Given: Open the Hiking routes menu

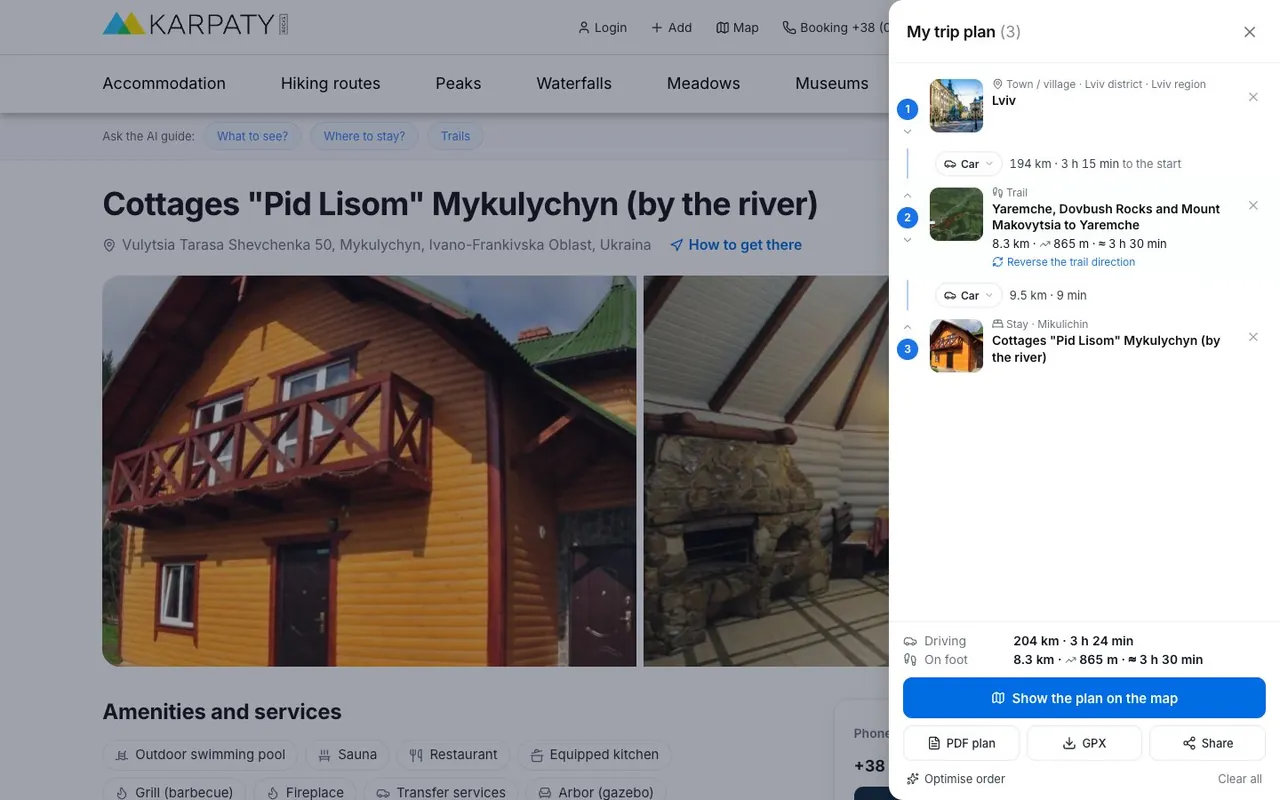Looking at the screenshot, I should [330, 83].
